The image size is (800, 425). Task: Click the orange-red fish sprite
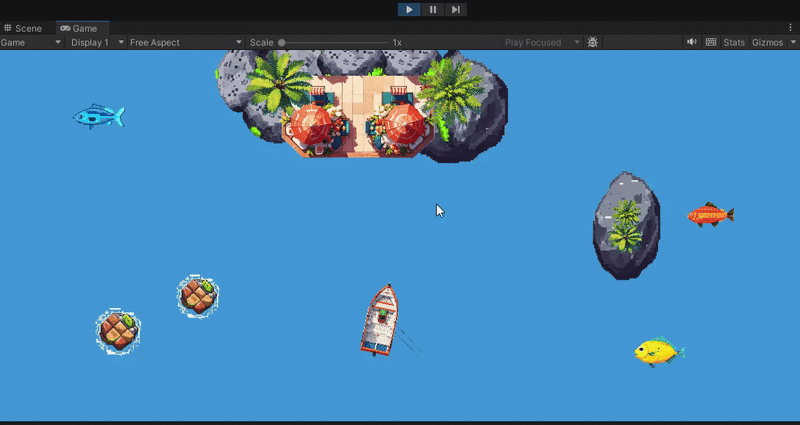pos(710,215)
